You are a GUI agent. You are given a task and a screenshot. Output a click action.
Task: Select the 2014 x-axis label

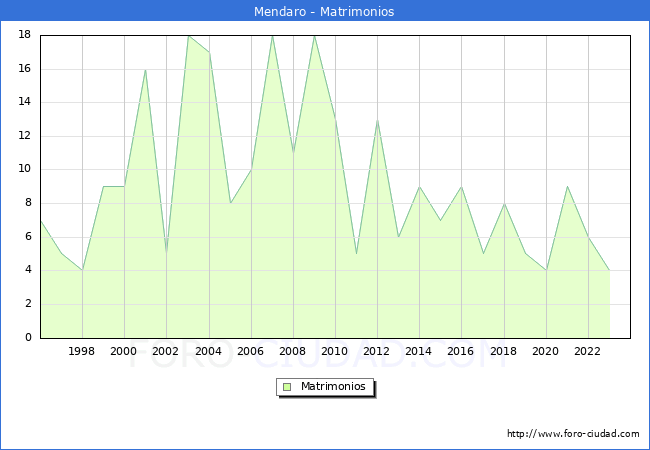(418, 351)
